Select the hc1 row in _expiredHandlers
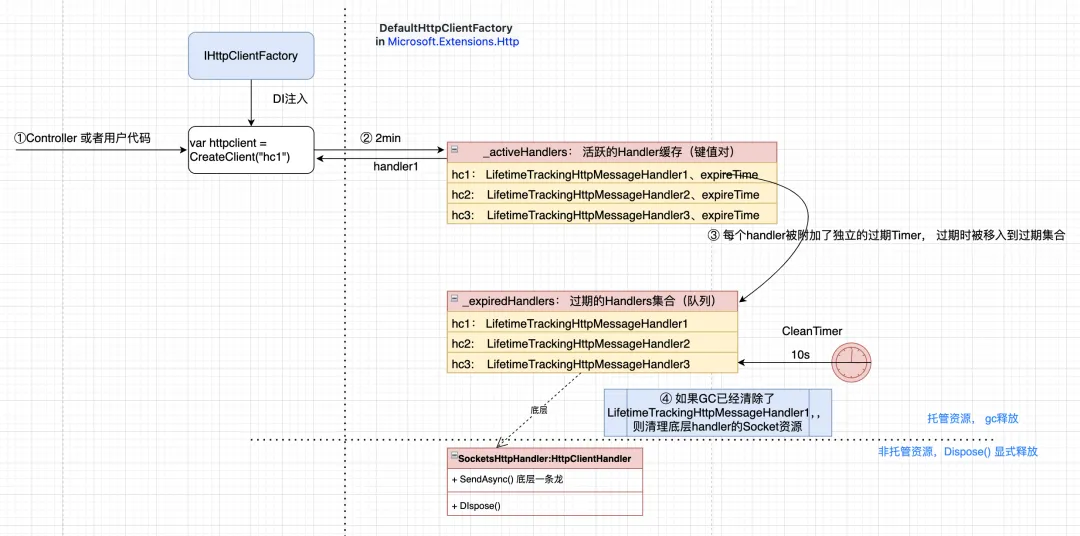This screenshot has height=536, width=1080. point(592,322)
